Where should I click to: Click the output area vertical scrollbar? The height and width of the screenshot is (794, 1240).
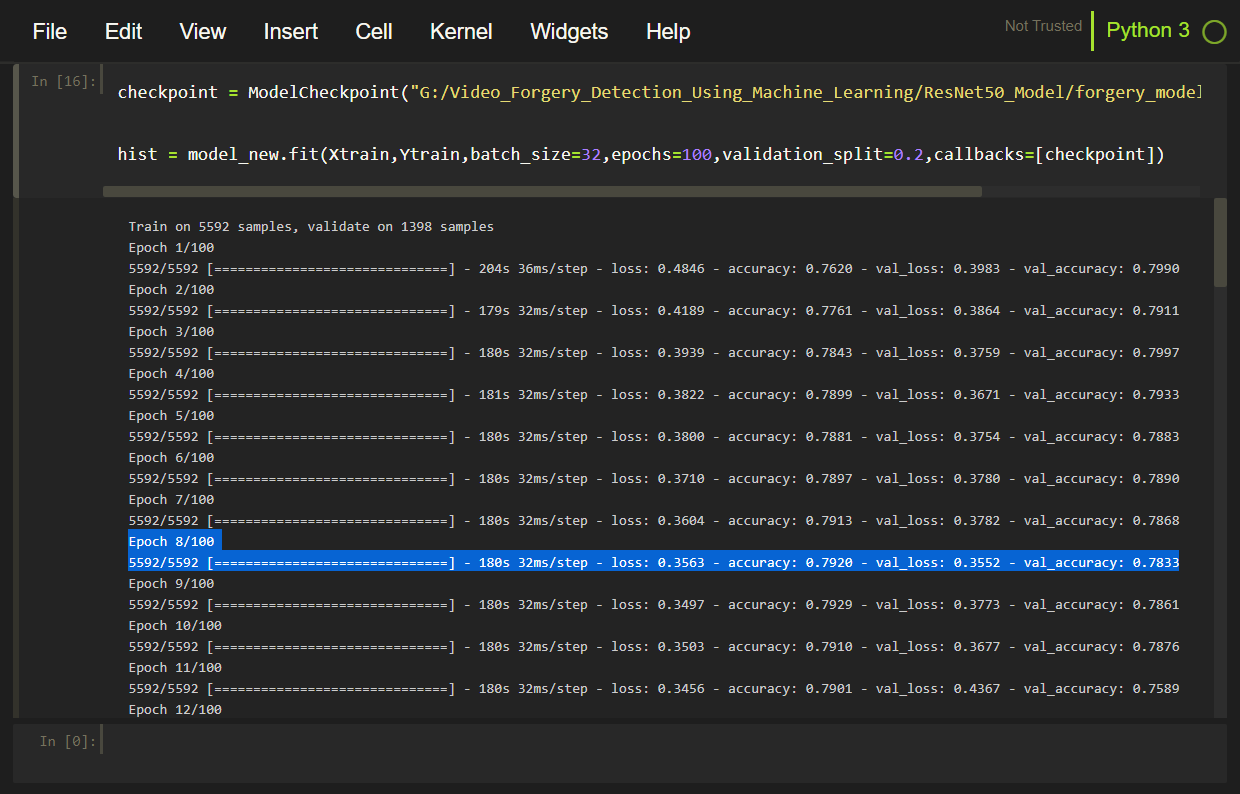(x=1220, y=242)
